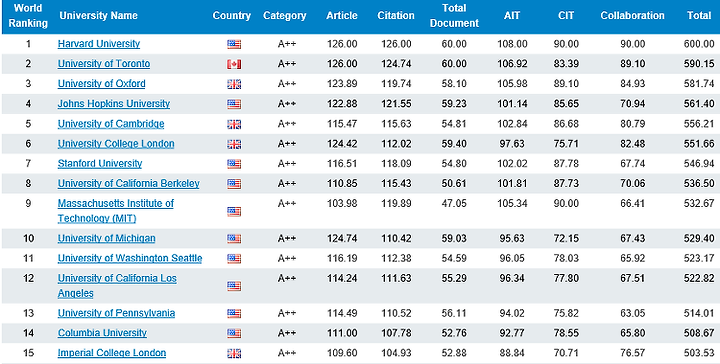Click Canada flag in University of Toronto row

pyautogui.click(x=234, y=65)
